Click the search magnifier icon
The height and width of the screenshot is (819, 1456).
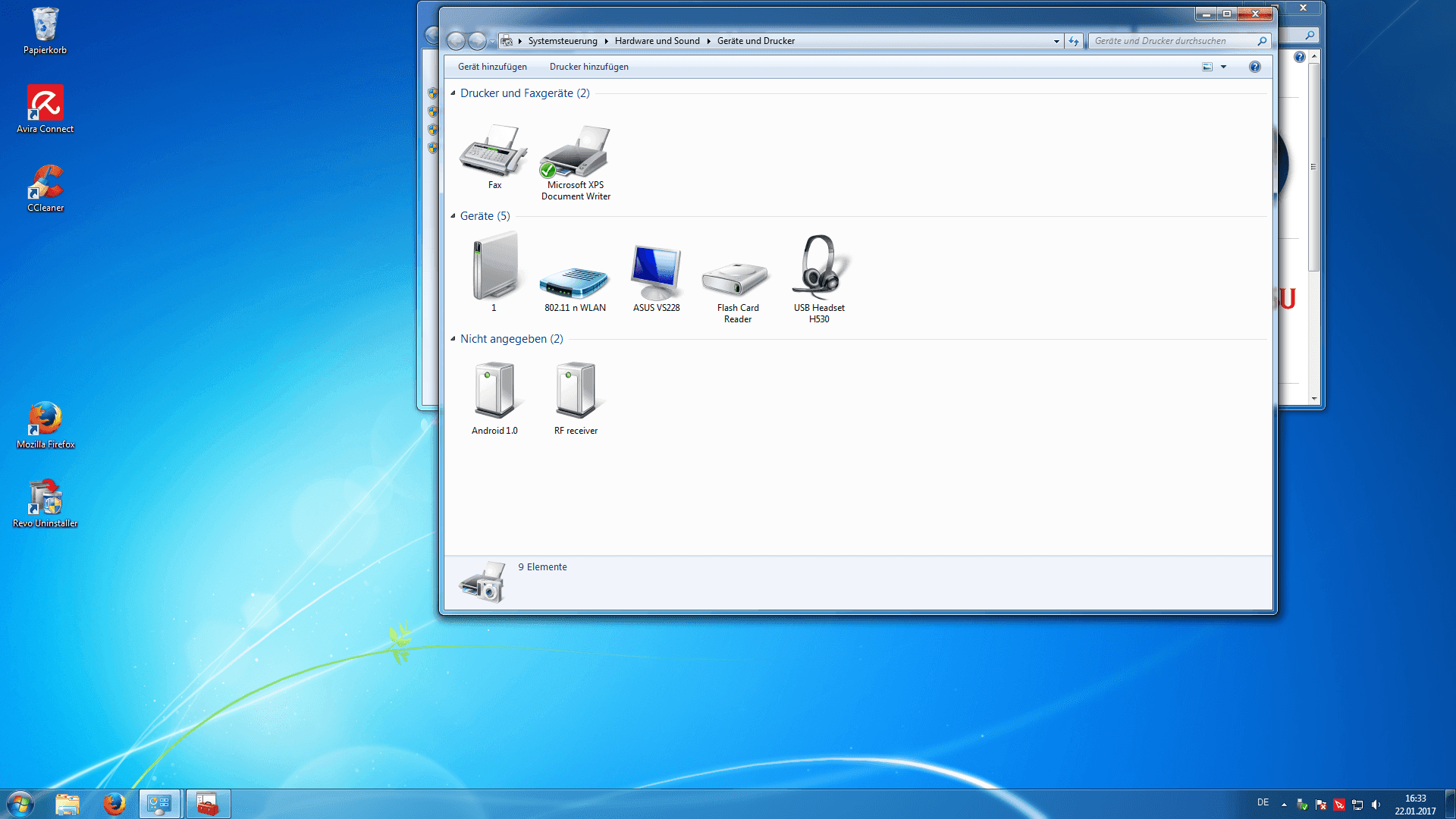1262,41
